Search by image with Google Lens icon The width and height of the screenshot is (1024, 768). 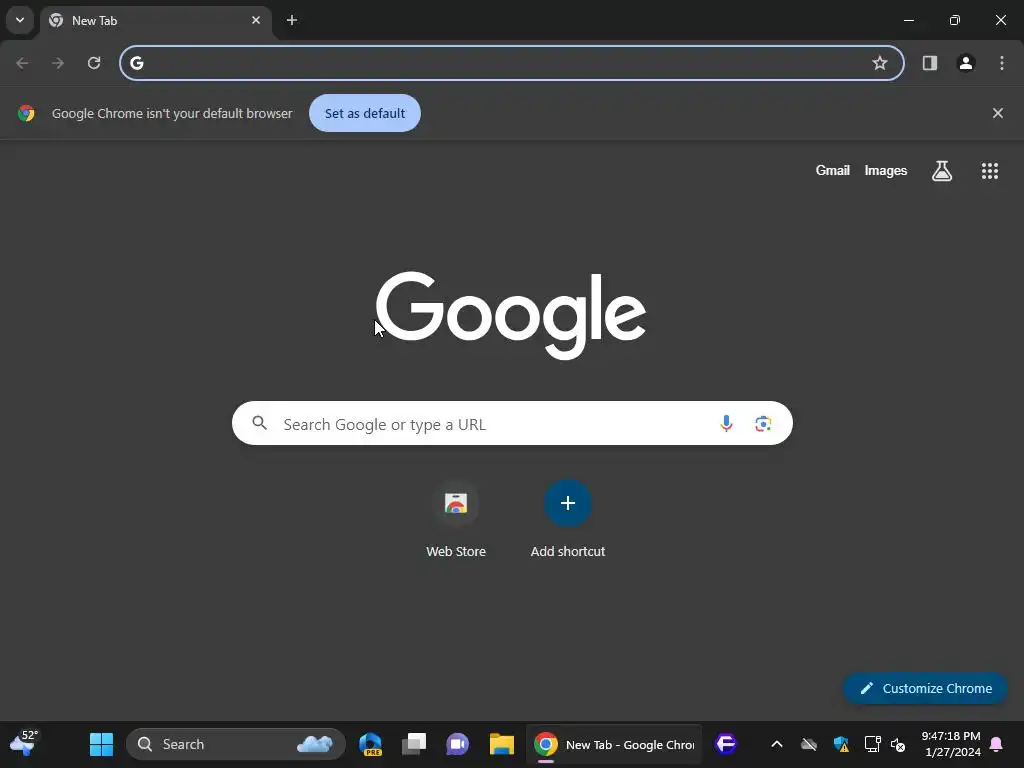pyautogui.click(x=763, y=423)
